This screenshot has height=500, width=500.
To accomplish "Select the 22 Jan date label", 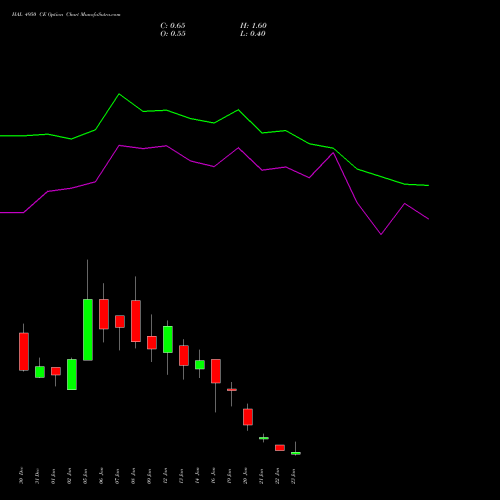I will (x=277, y=476).
